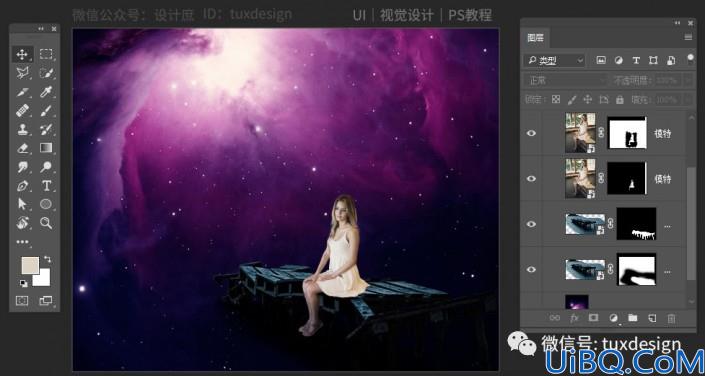Select the purple nebula background layer thumbnail
Image resolution: width=705 pixels, height=376 pixels.
coord(577,302)
